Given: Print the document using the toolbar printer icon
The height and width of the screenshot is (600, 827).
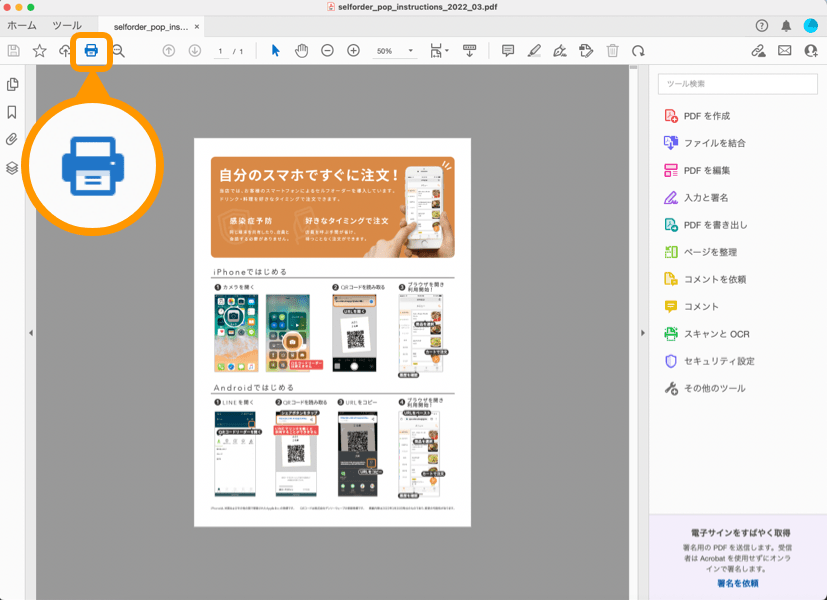Looking at the screenshot, I should (x=91, y=51).
